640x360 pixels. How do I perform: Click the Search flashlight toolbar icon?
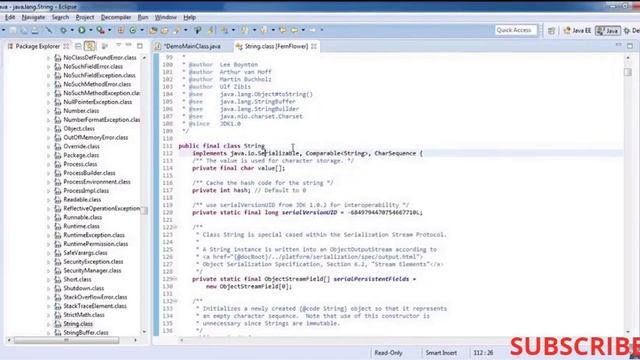pos(177,30)
